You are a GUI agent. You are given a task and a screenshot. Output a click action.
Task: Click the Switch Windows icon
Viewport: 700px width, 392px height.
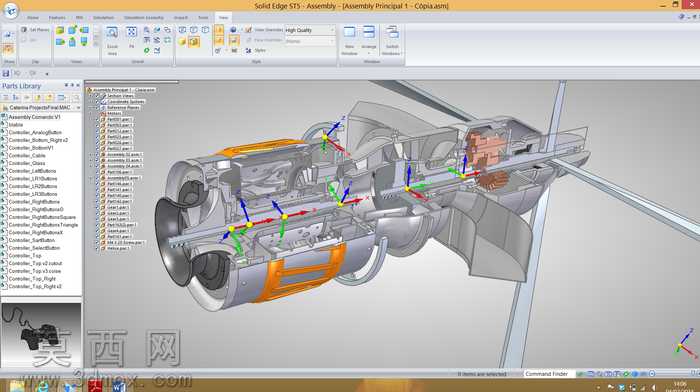(392, 32)
